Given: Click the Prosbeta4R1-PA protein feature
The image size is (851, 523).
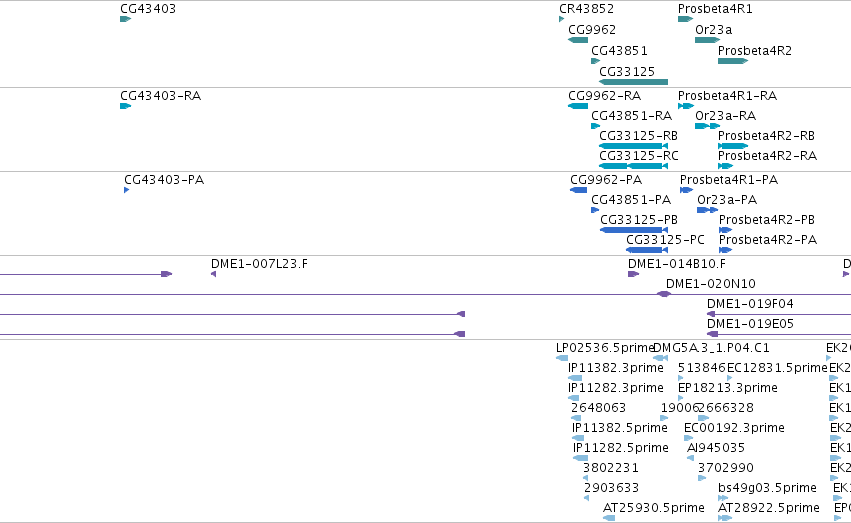Looking at the screenshot, I should click(x=687, y=190).
